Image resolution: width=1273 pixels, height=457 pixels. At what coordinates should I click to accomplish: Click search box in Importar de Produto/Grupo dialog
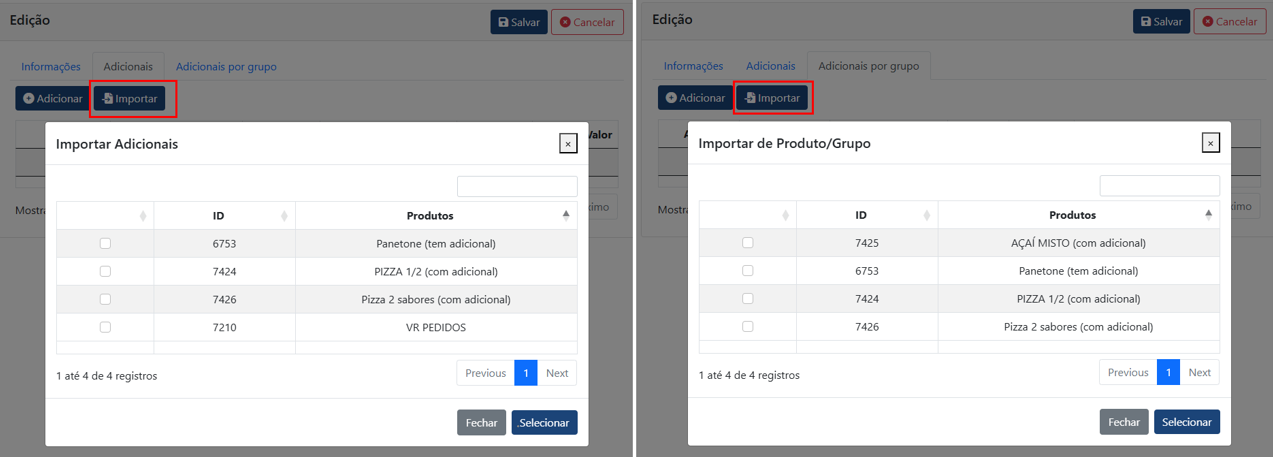(x=1159, y=186)
